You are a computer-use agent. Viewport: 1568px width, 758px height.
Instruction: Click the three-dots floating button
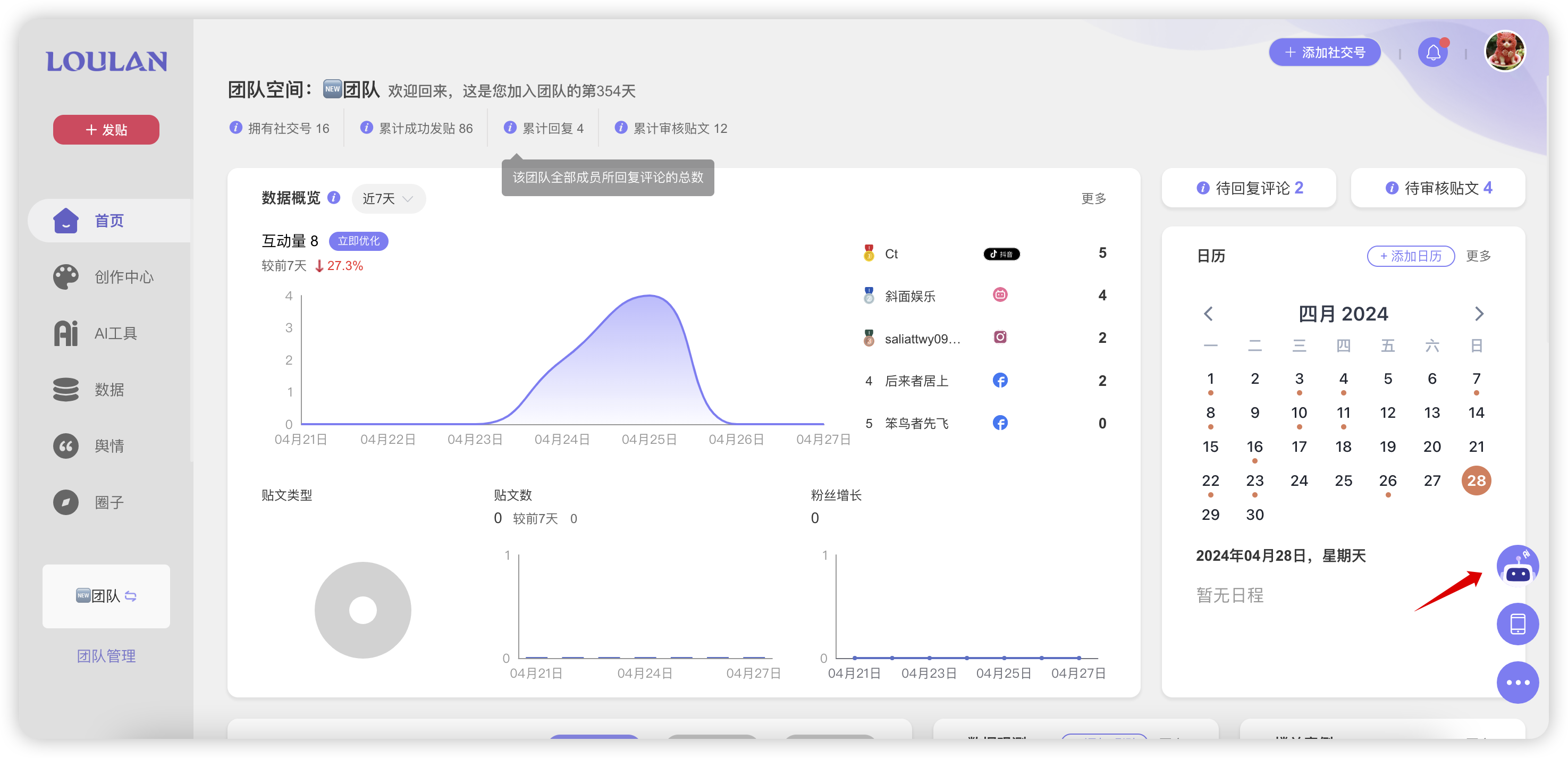pyautogui.click(x=1517, y=682)
